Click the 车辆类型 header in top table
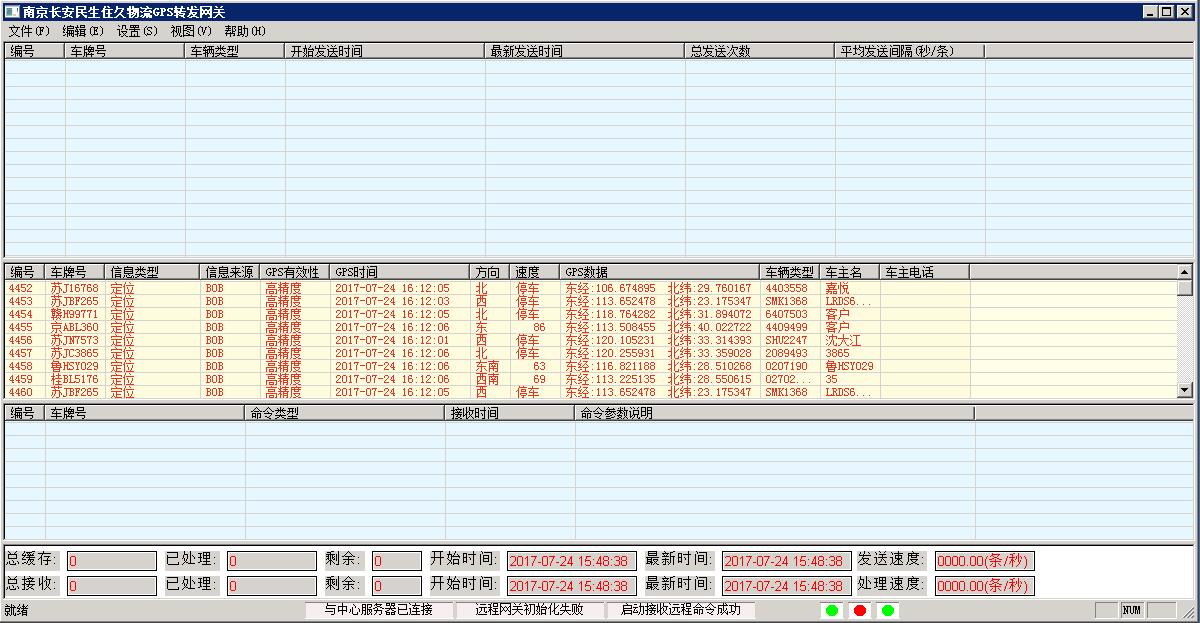The height and width of the screenshot is (623, 1200). pos(235,51)
